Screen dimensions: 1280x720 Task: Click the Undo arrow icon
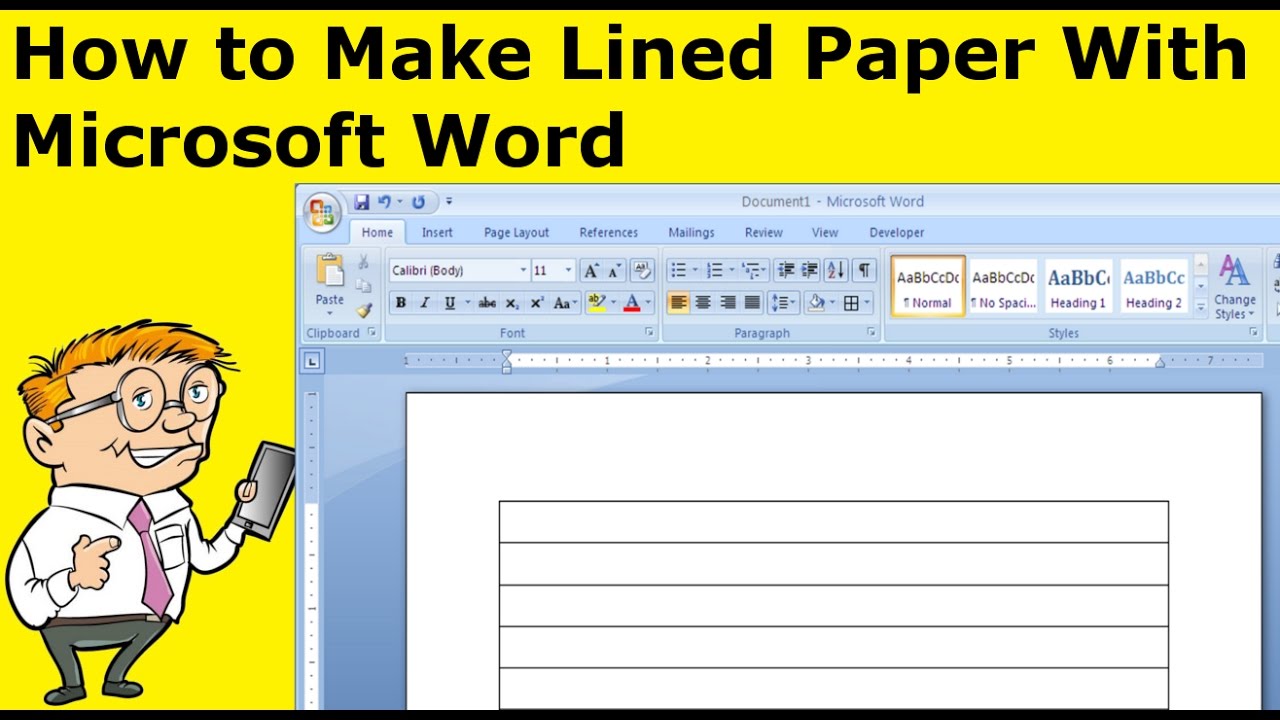point(385,202)
